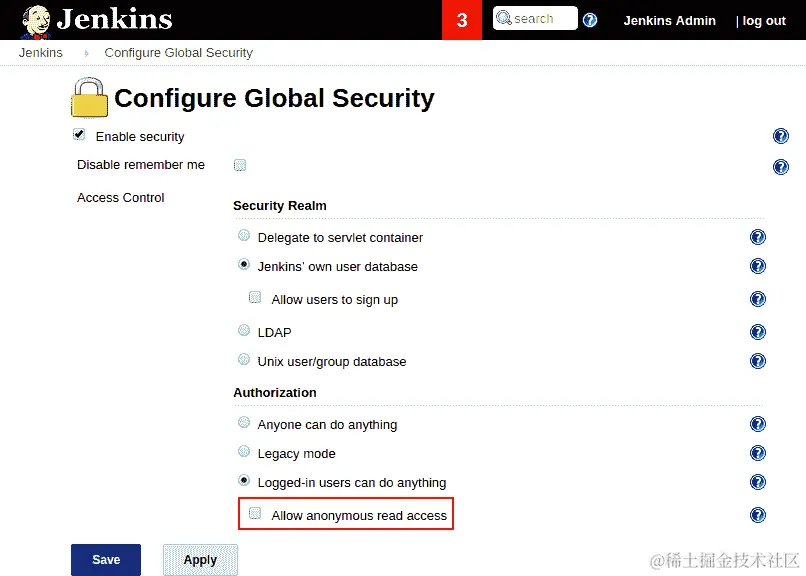The image size is (806, 576).
Task: Click the Apply button
Action: pyautogui.click(x=200, y=560)
